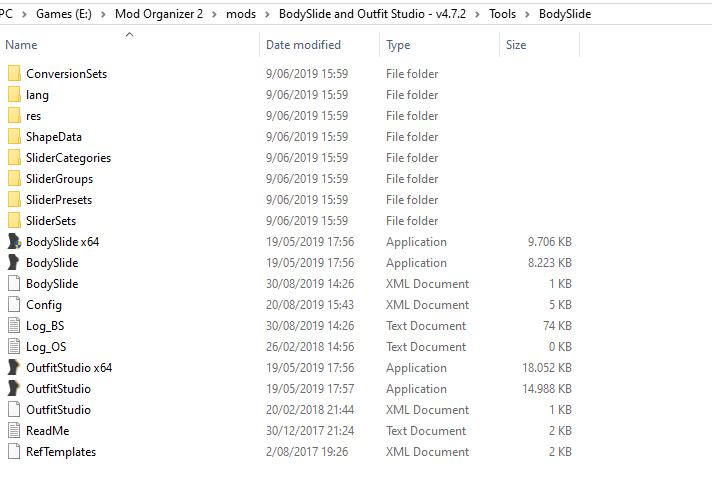Select the res folder name
712x499 pixels.
34,116
